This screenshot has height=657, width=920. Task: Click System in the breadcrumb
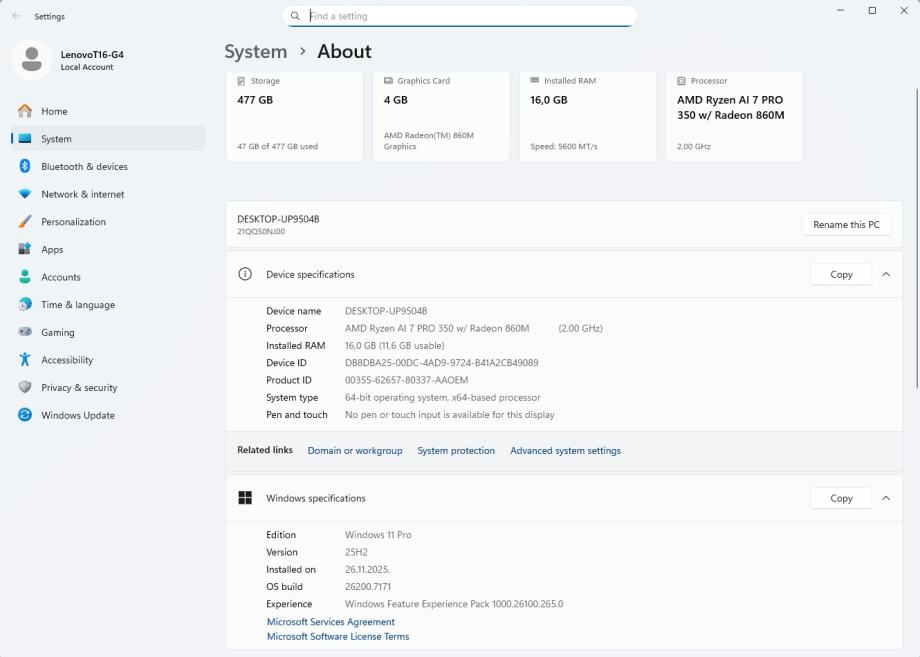pos(255,52)
